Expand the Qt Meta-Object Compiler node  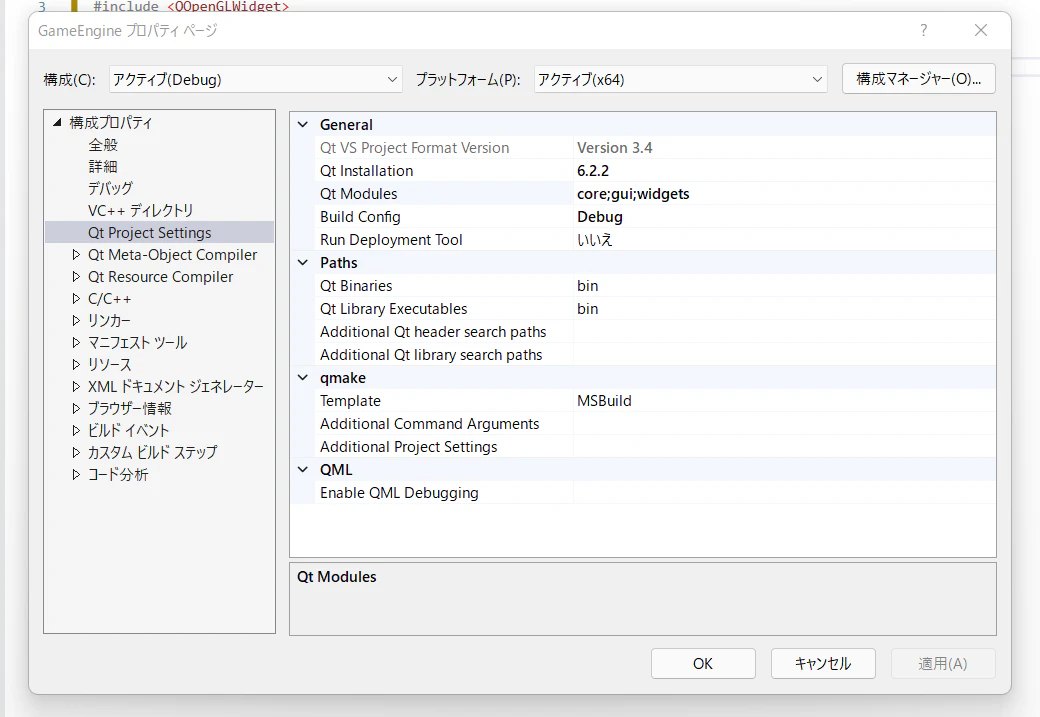click(76, 255)
